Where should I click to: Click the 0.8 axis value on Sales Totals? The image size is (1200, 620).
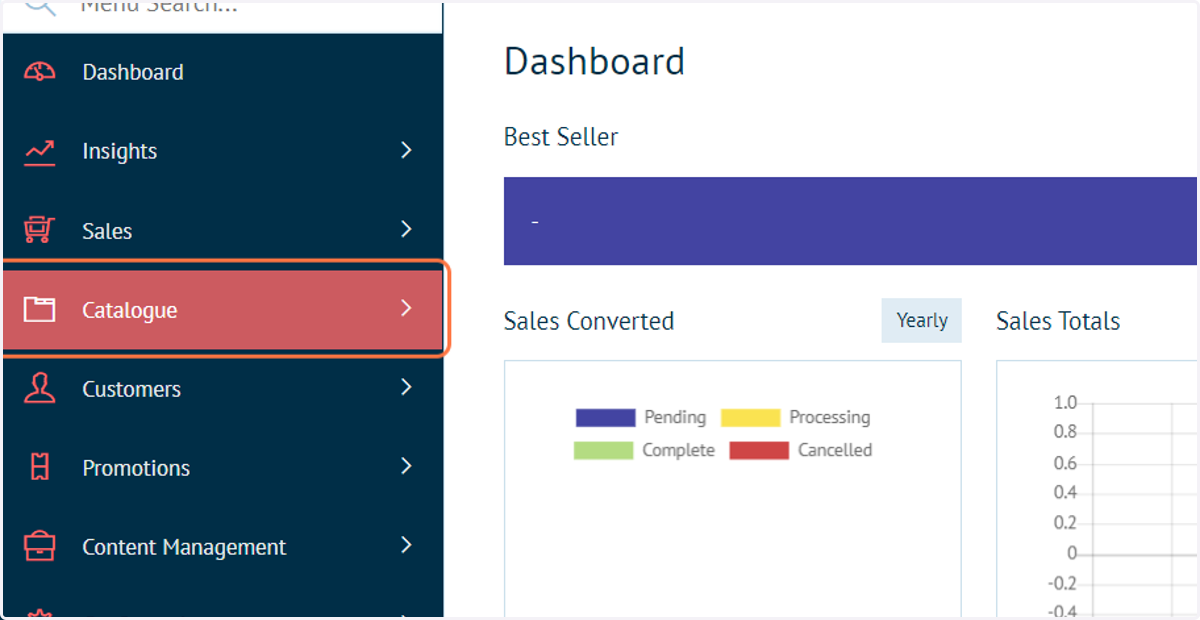1065,432
